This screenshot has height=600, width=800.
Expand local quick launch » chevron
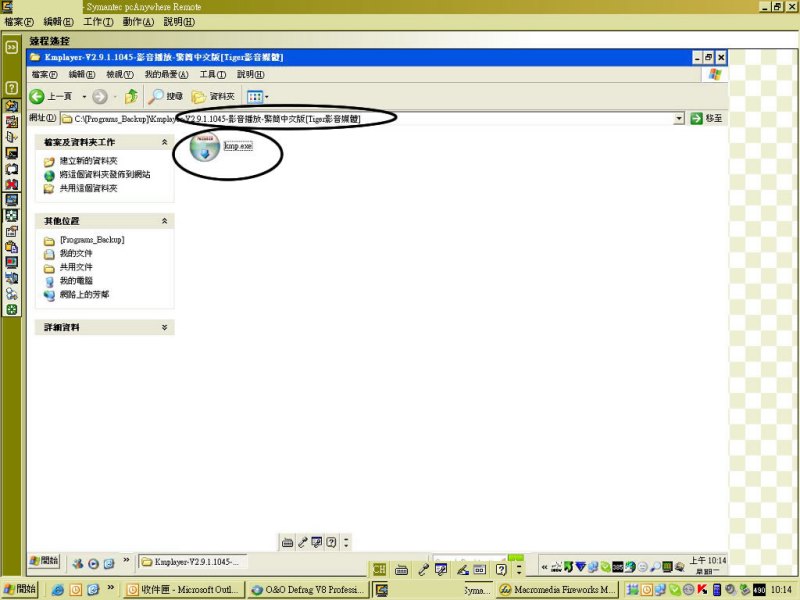pyautogui.click(x=111, y=588)
